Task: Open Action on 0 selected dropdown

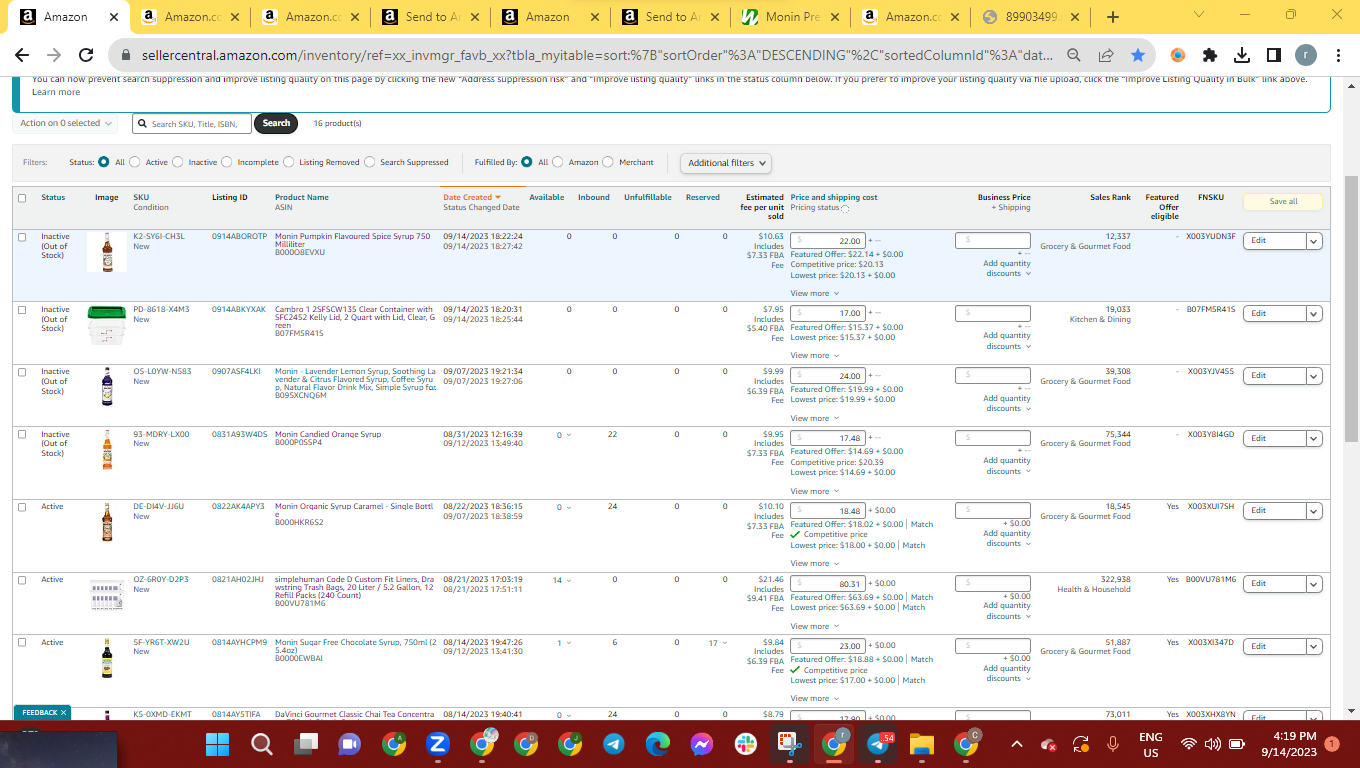Action: pos(65,123)
